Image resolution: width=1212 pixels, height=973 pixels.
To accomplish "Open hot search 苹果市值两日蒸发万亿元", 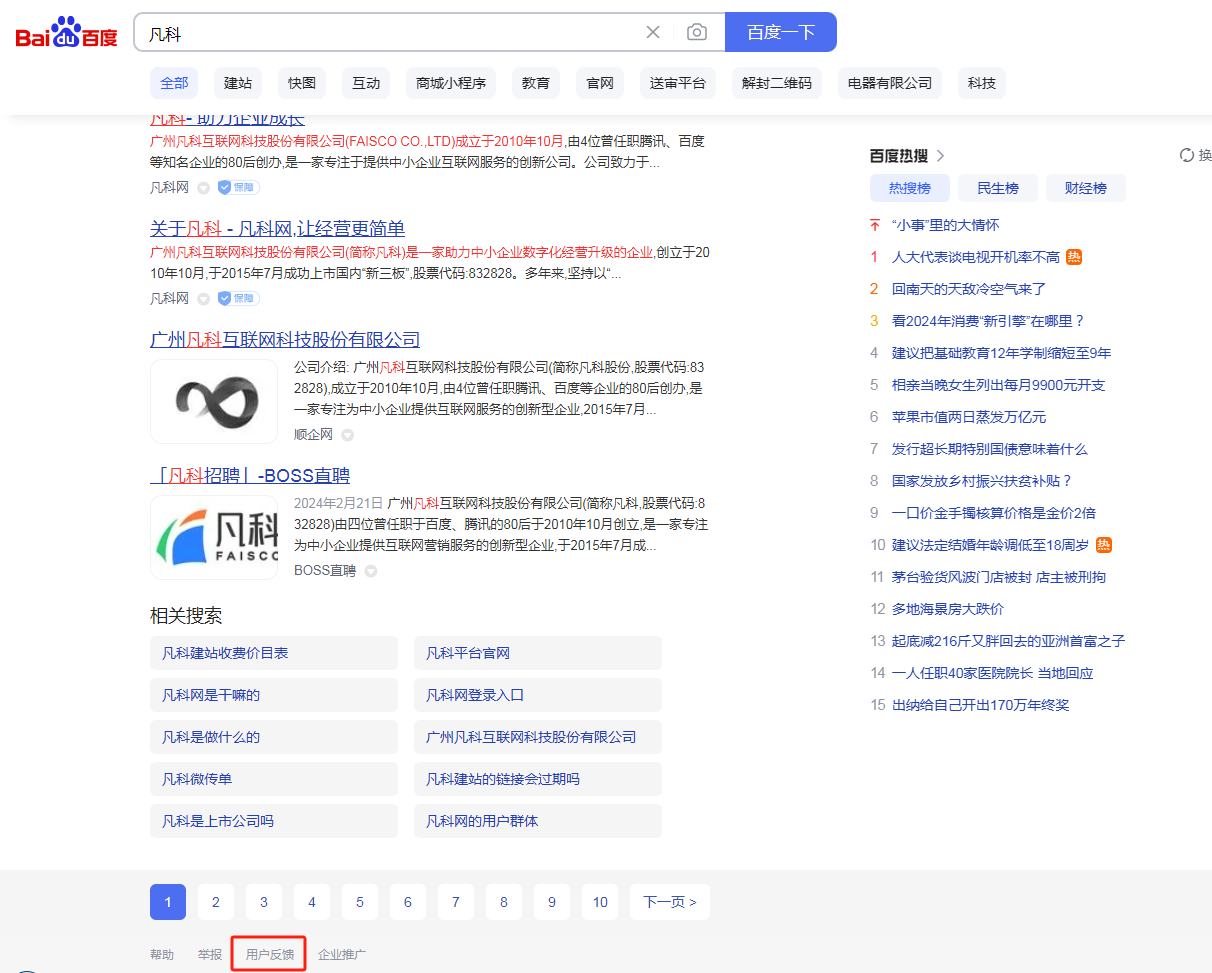I will [x=969, y=417].
